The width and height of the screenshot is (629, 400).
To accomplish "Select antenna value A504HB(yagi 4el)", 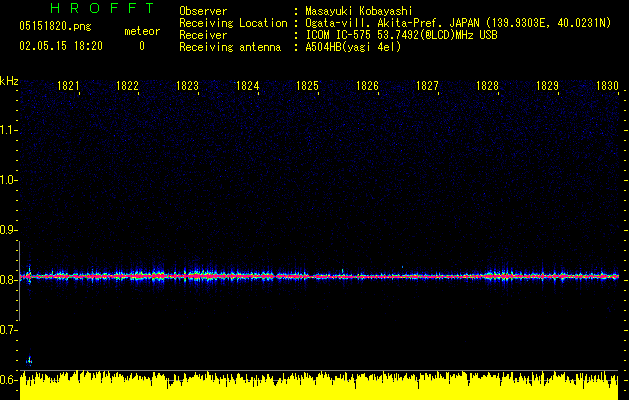I will click(353, 47).
